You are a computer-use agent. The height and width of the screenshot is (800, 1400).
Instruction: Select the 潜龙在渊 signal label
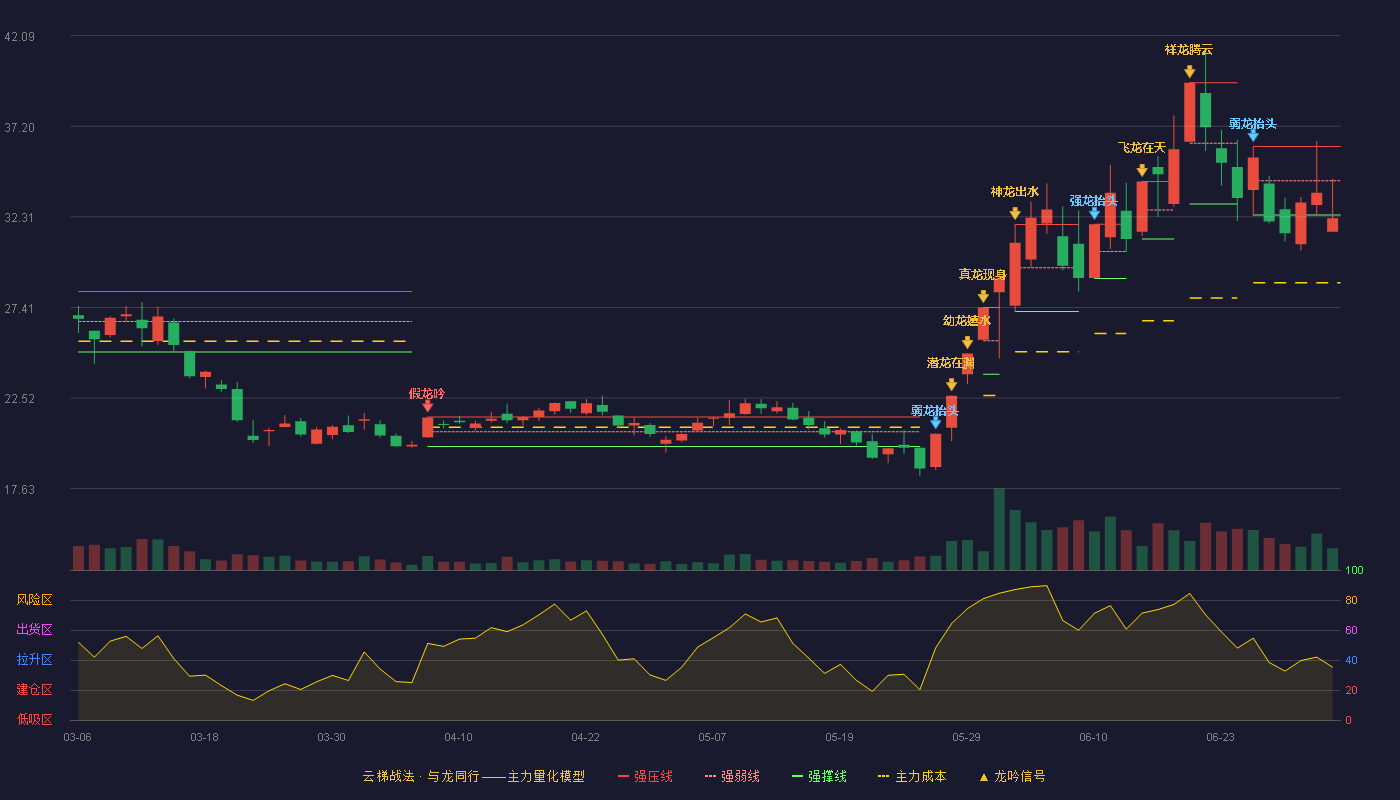click(951, 363)
